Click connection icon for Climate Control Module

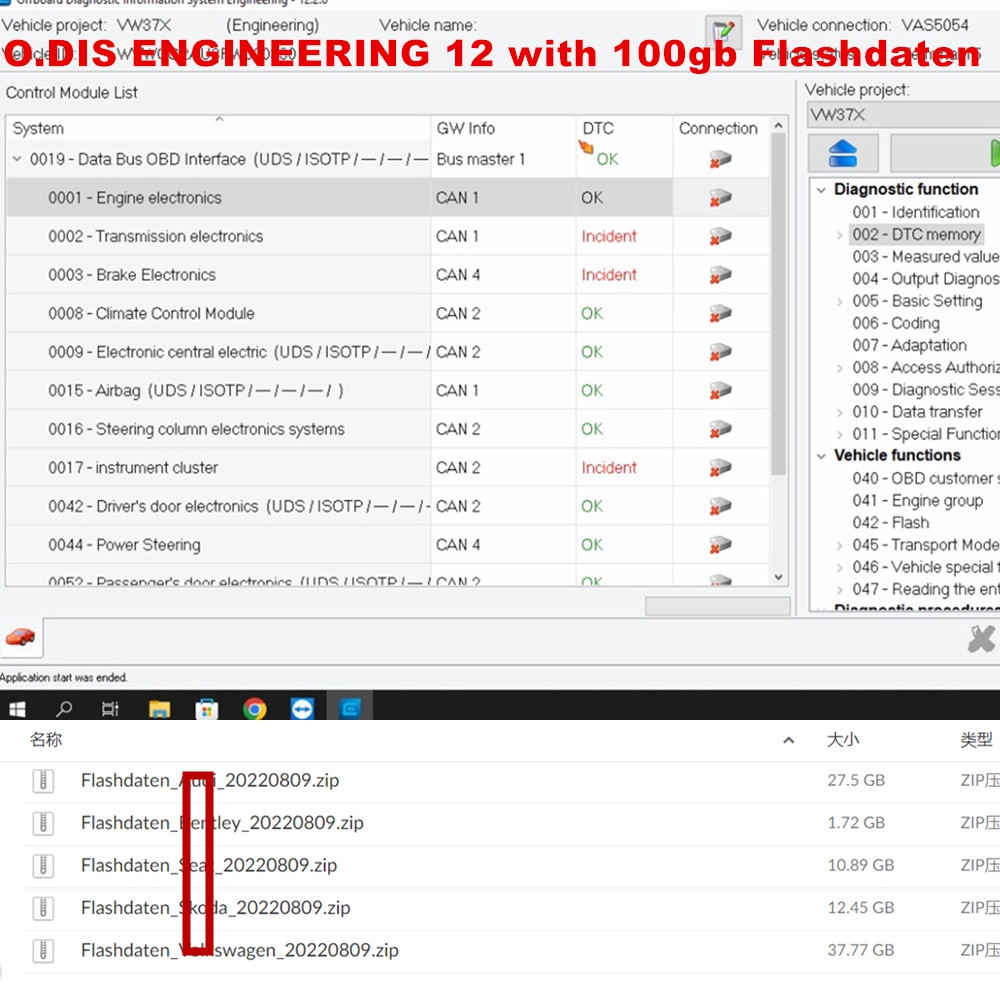[720, 314]
